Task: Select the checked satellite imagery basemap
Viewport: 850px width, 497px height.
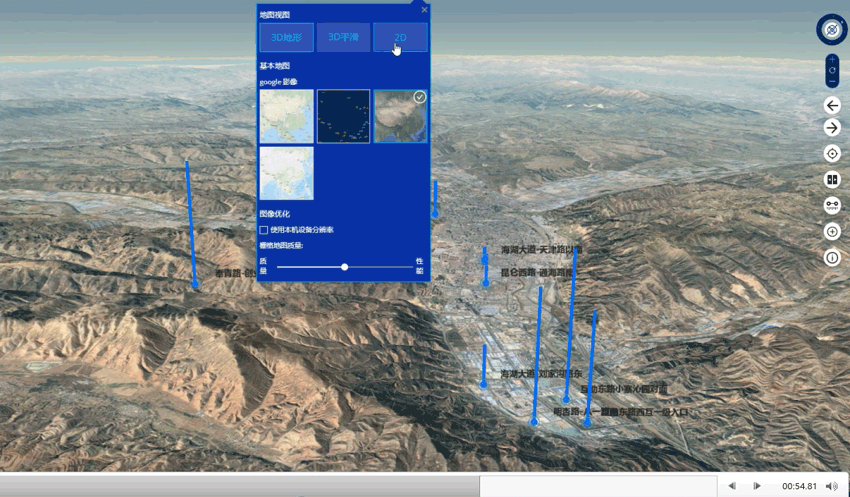Action: 400,116
